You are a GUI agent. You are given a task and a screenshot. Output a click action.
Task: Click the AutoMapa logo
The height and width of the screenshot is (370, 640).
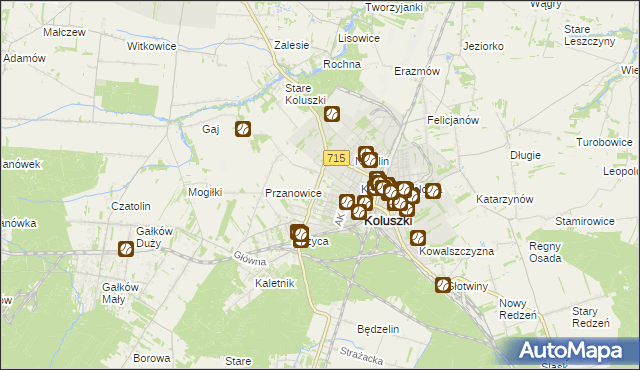(x=570, y=351)
